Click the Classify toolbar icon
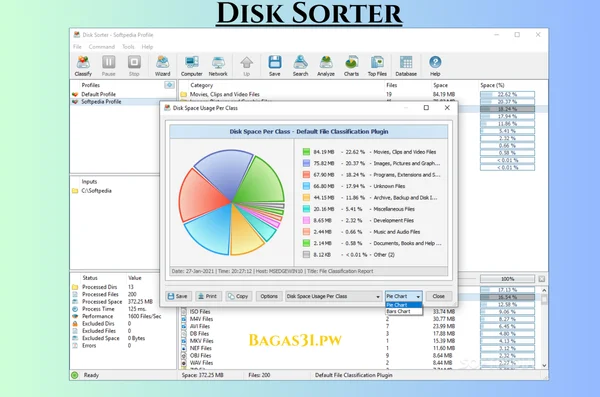This screenshot has height=397, width=600. pyautogui.click(x=83, y=65)
